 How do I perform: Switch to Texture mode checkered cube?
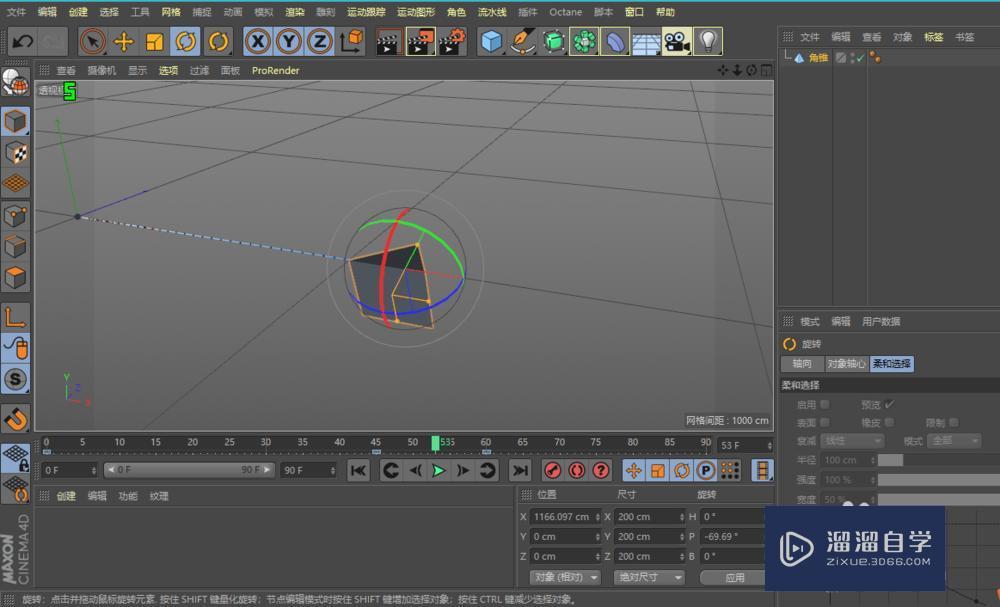pos(15,152)
